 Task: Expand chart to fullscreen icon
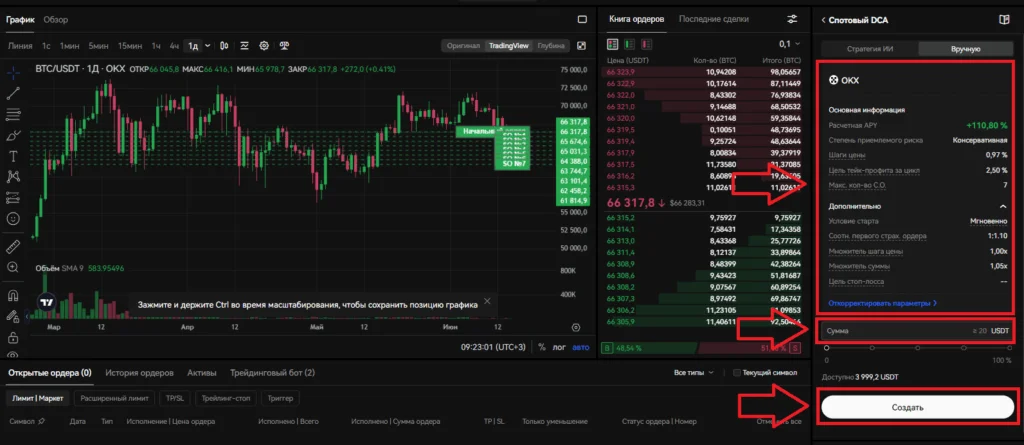click(582, 46)
